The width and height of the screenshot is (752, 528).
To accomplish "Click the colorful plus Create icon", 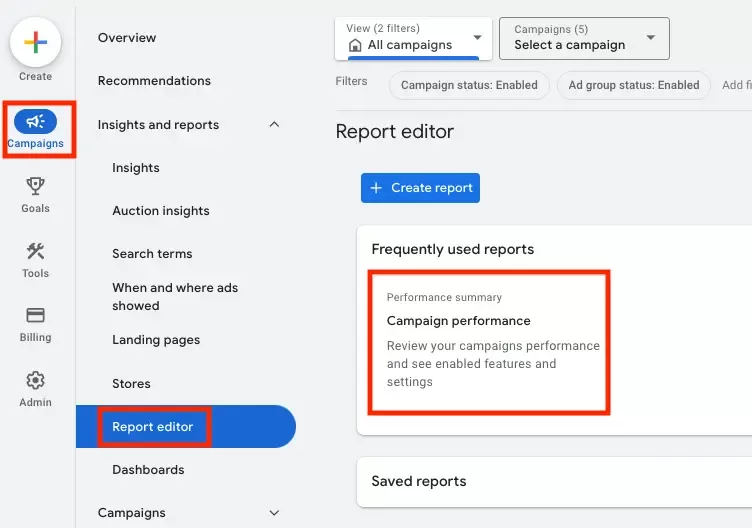I will pos(35,43).
